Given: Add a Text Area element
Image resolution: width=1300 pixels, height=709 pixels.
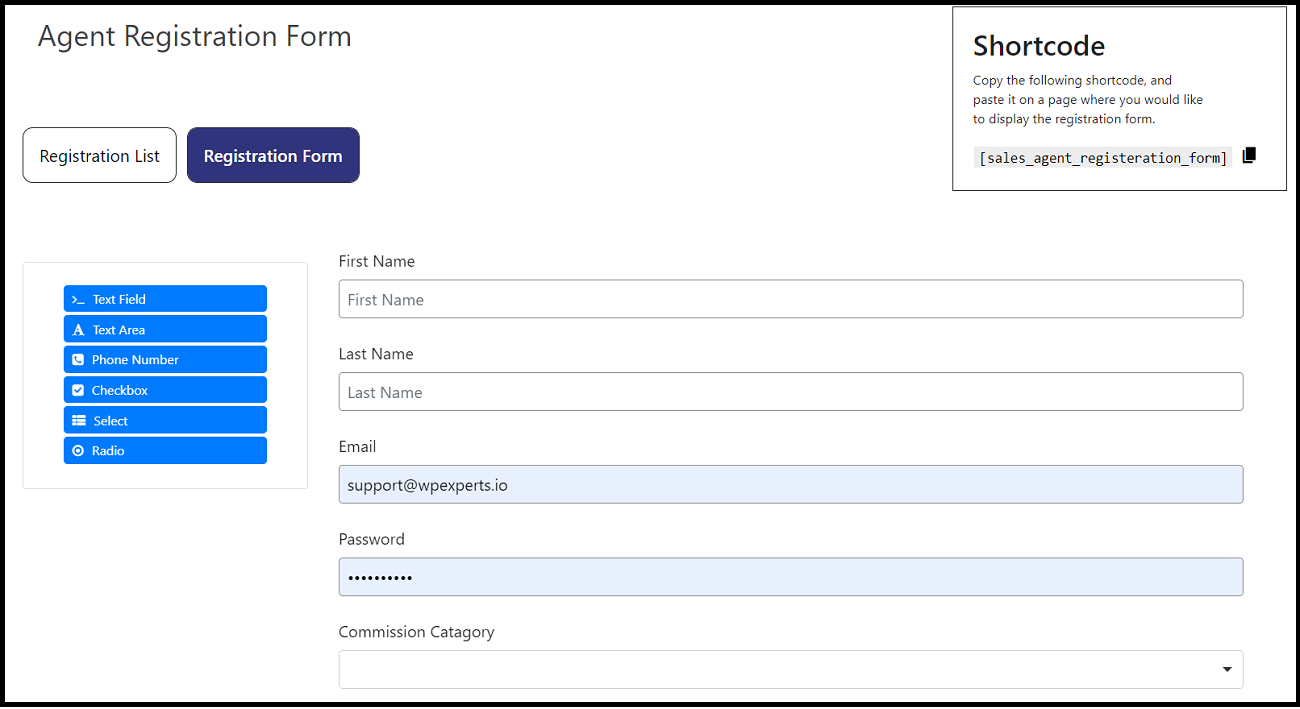Looking at the screenshot, I should point(165,329).
